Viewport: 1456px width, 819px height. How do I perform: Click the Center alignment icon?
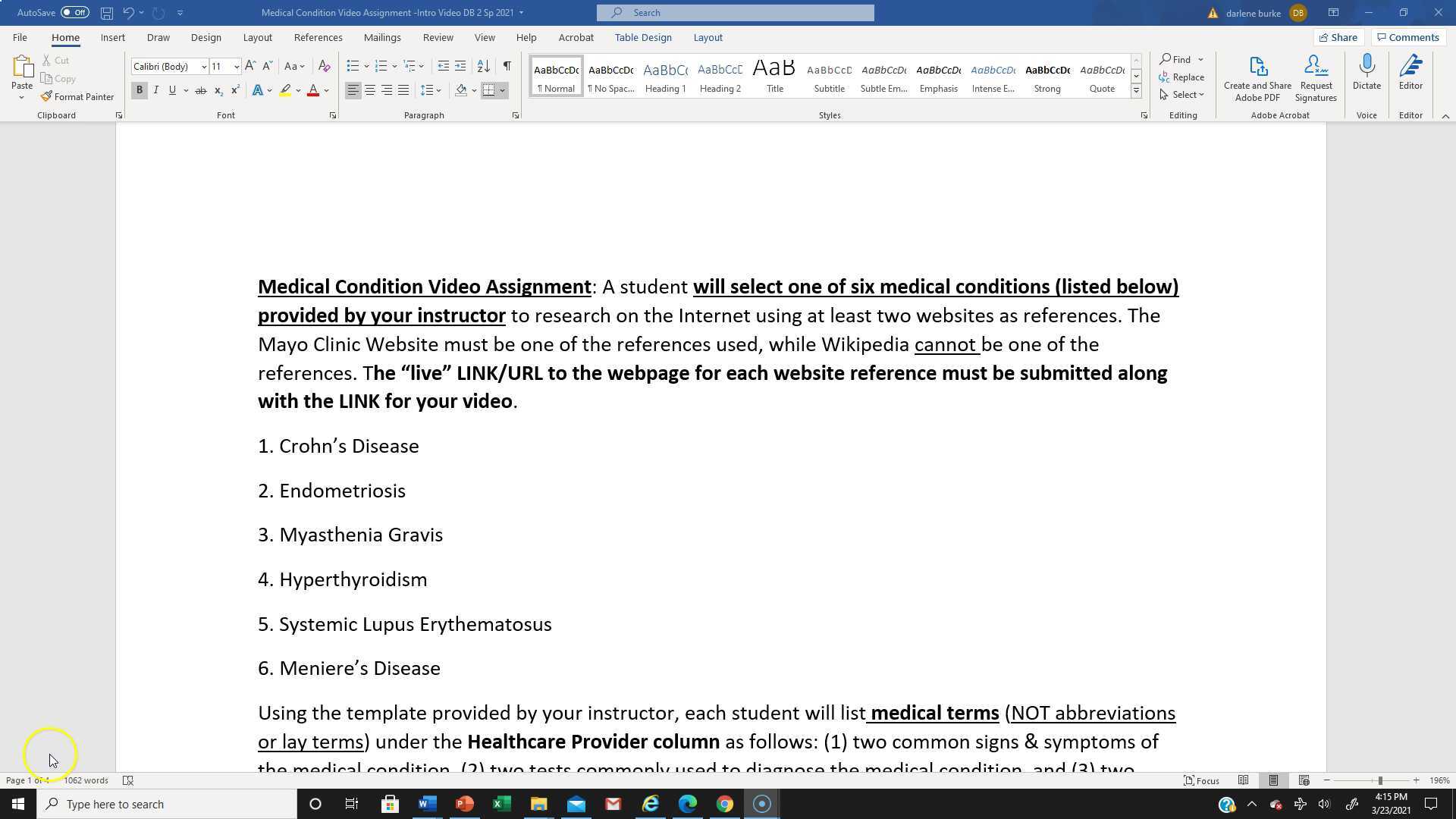[x=370, y=90]
